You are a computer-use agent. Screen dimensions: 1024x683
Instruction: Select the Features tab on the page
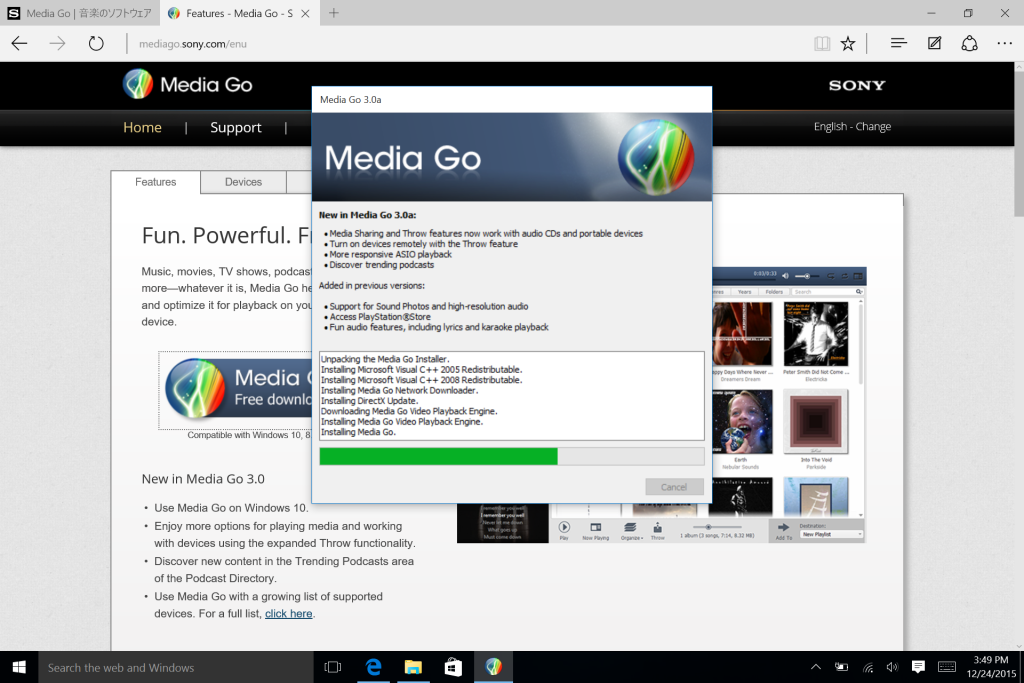coord(155,182)
